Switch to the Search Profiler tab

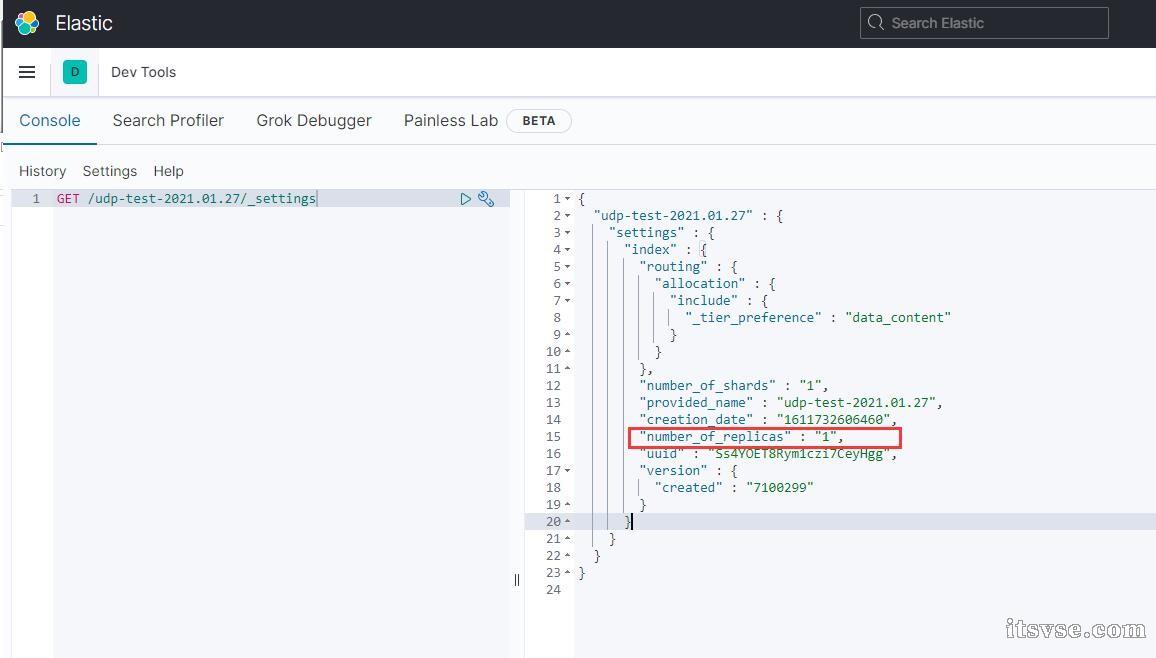pyautogui.click(x=168, y=120)
